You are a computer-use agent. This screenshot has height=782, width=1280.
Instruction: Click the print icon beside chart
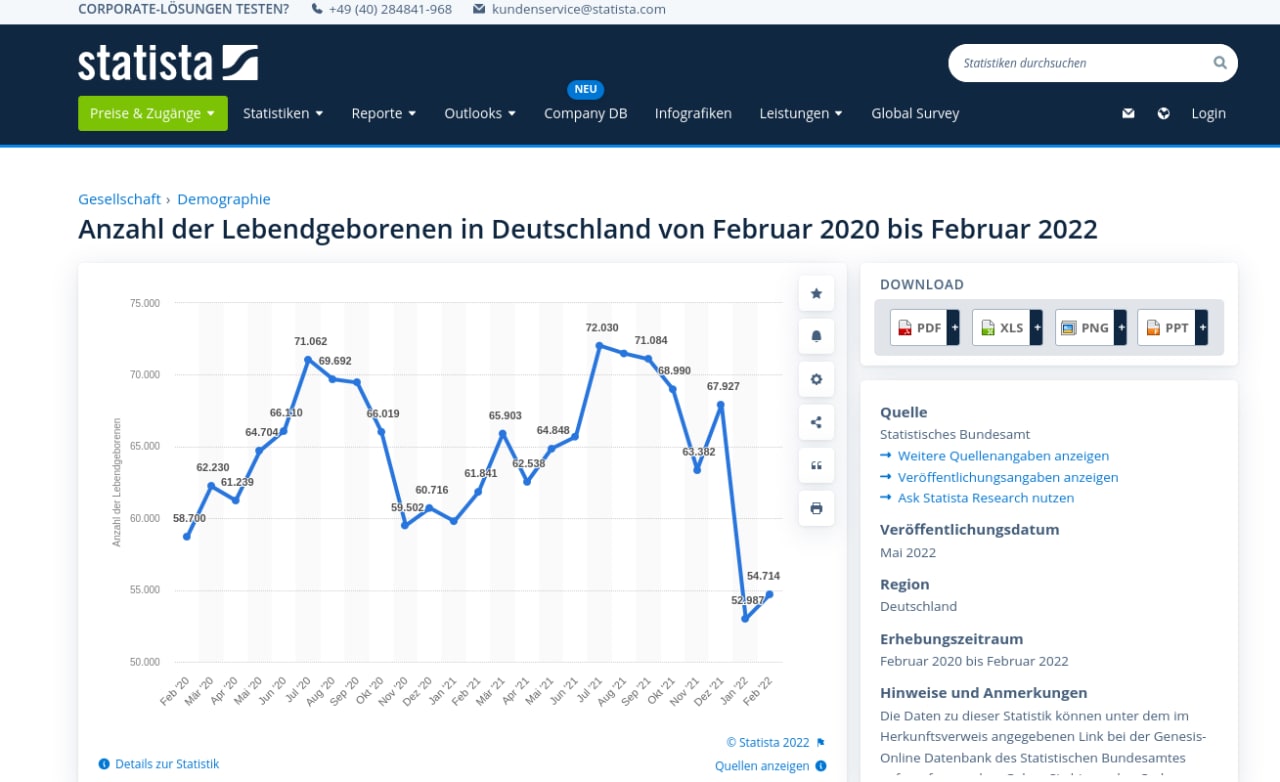tap(816, 508)
